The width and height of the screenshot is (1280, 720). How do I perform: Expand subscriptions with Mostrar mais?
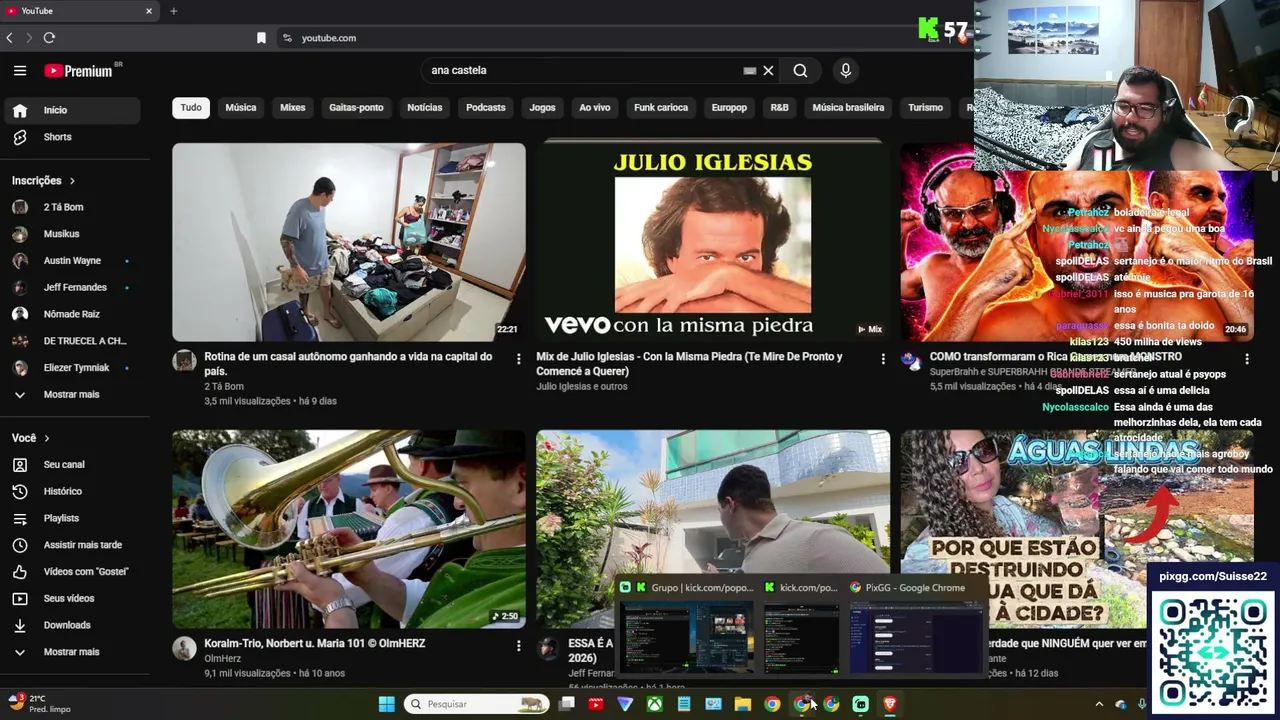(72, 395)
